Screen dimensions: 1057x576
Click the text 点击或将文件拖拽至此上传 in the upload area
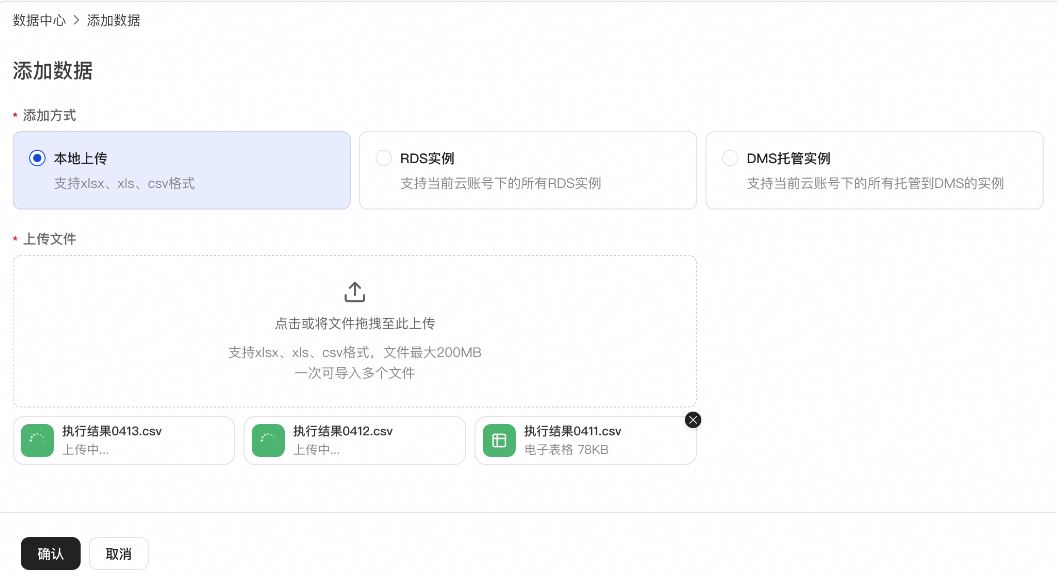[x=355, y=324]
